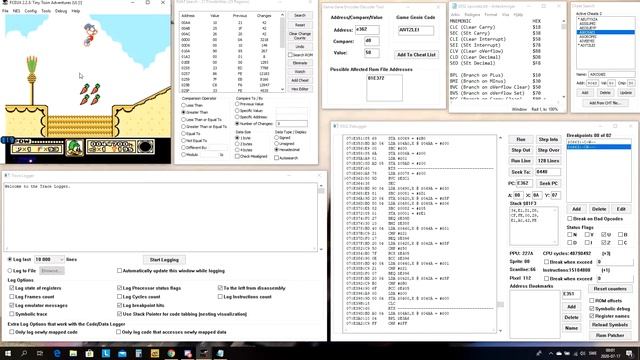This screenshot has width=640, height=360.
Task: Enable ROM offsets checkbox in debugger
Action: click(x=591, y=300)
